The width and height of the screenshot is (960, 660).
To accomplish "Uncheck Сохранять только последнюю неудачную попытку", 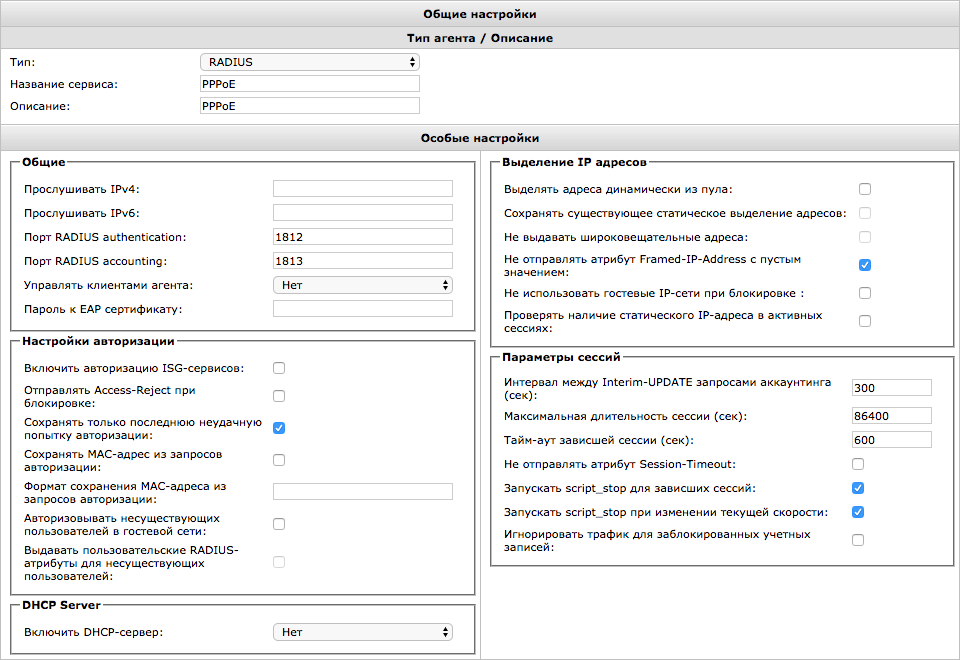I will [x=279, y=428].
